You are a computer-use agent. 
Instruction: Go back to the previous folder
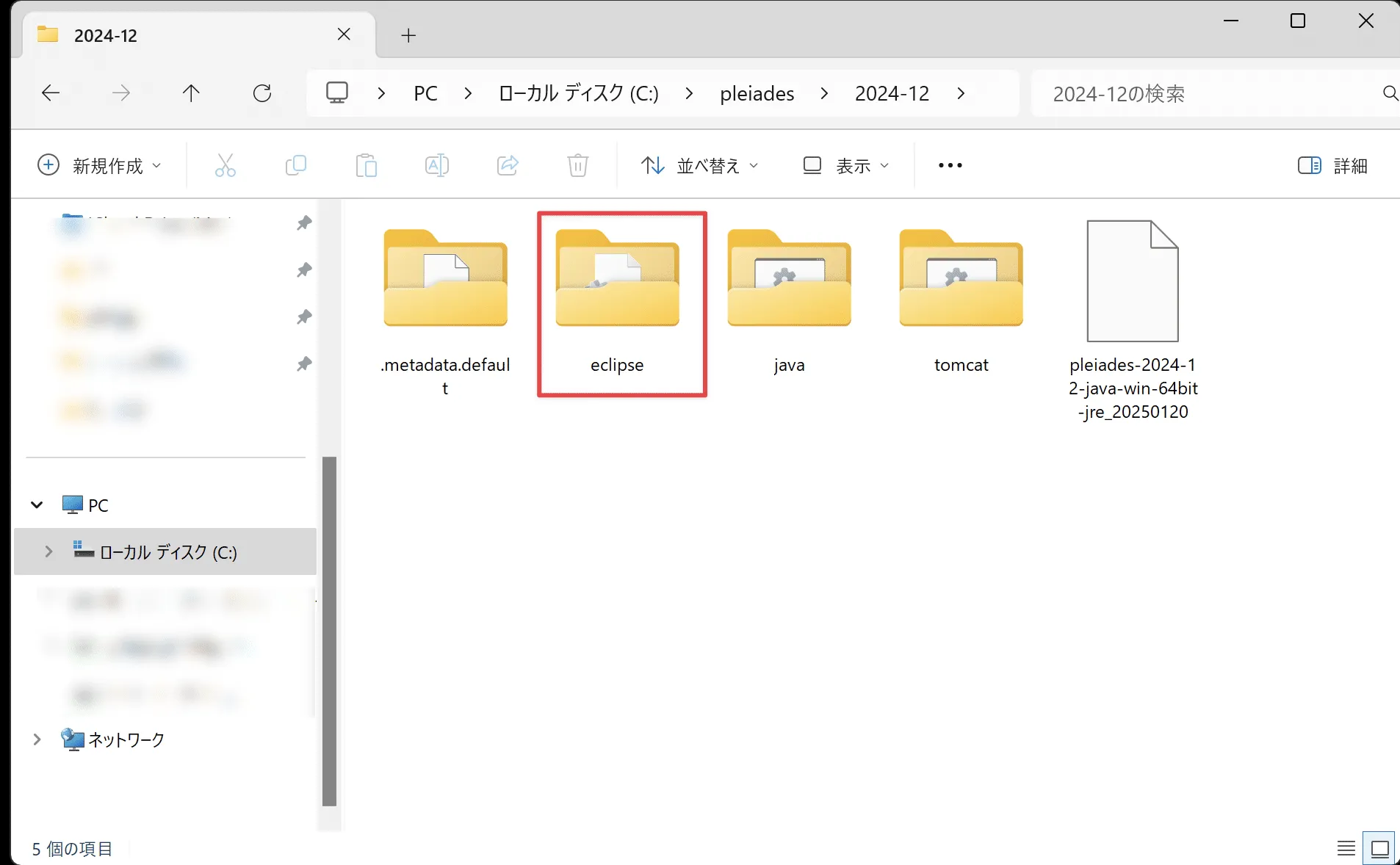(50, 93)
